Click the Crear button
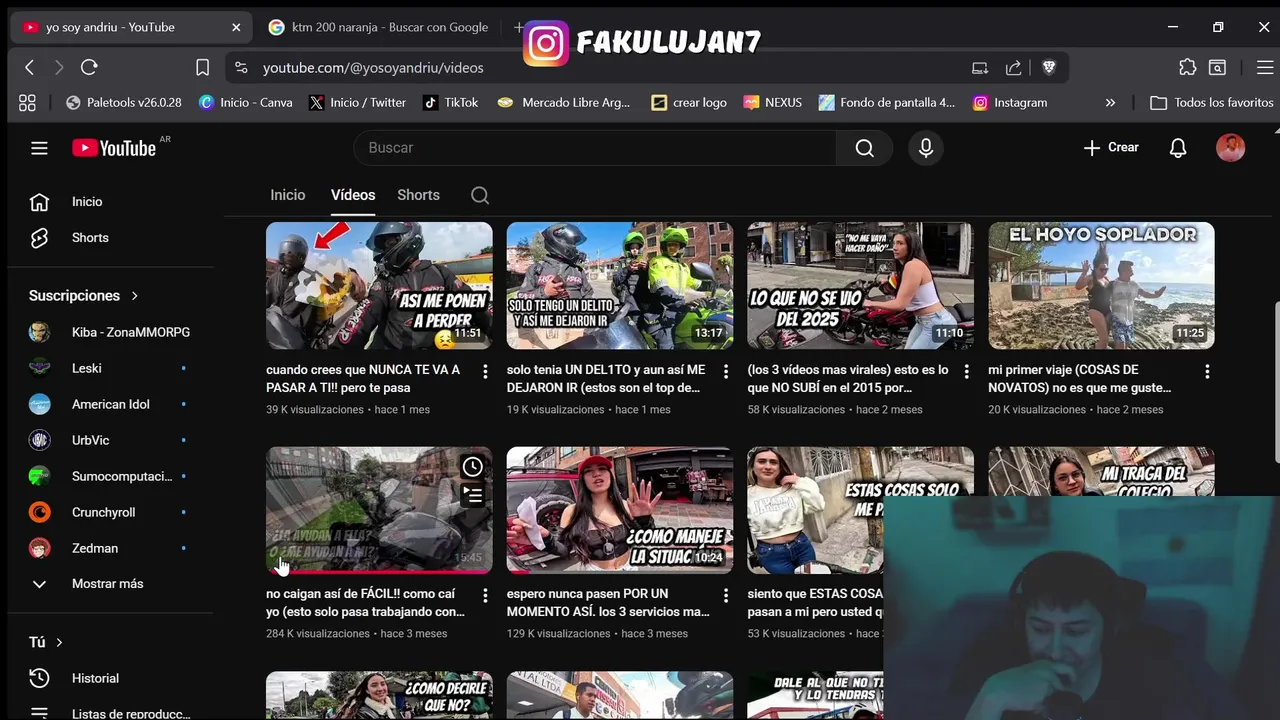Screen dimensions: 1280x720 1111,148
